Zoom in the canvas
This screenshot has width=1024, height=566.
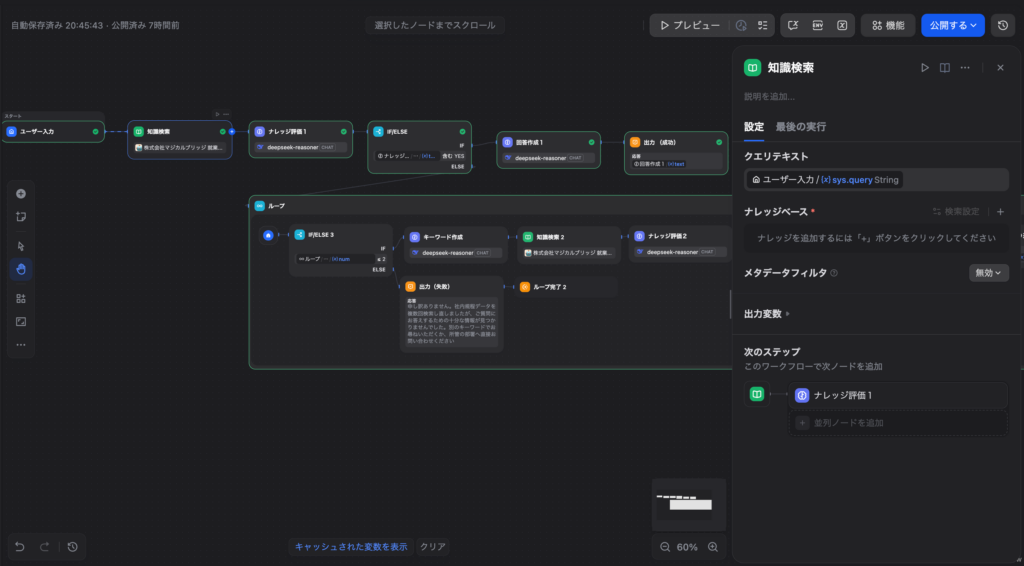click(x=713, y=547)
